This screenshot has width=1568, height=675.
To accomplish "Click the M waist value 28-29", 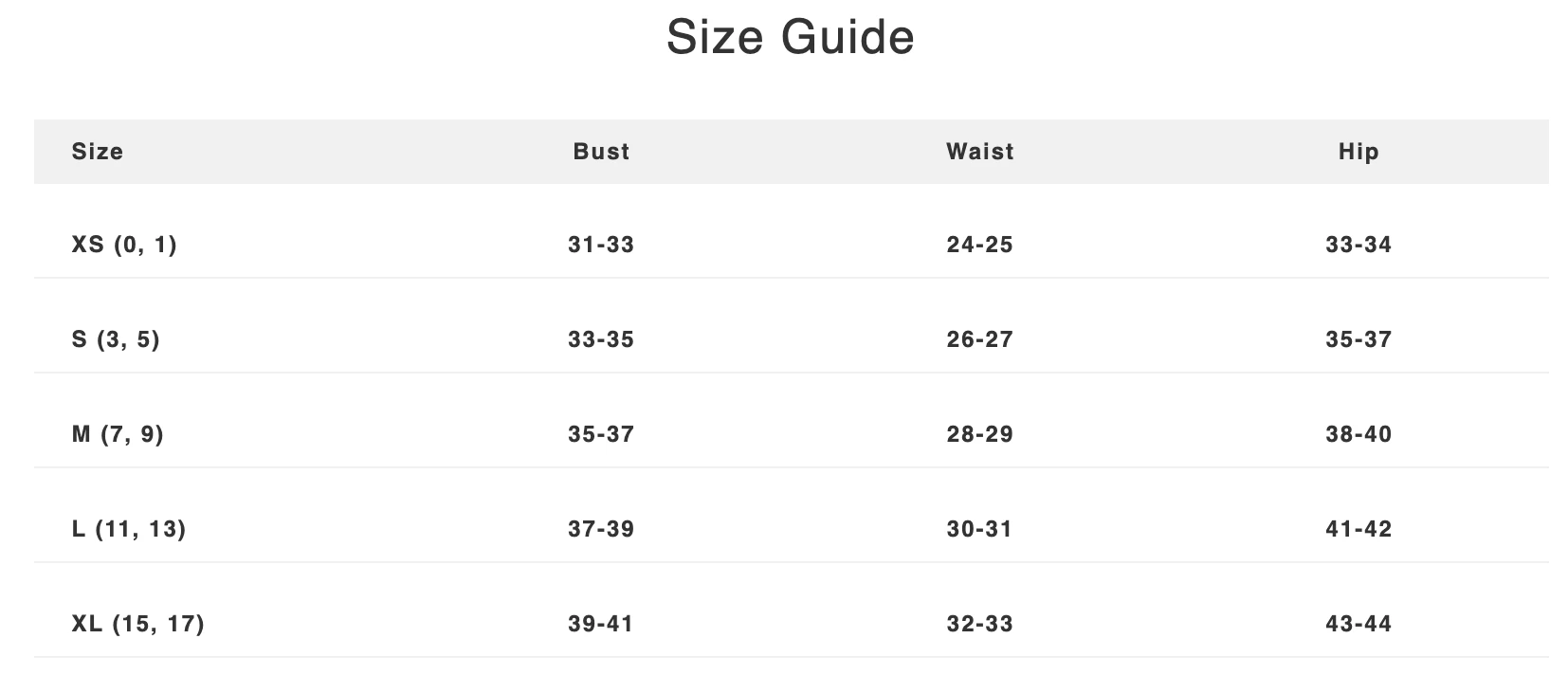I will [x=979, y=434].
